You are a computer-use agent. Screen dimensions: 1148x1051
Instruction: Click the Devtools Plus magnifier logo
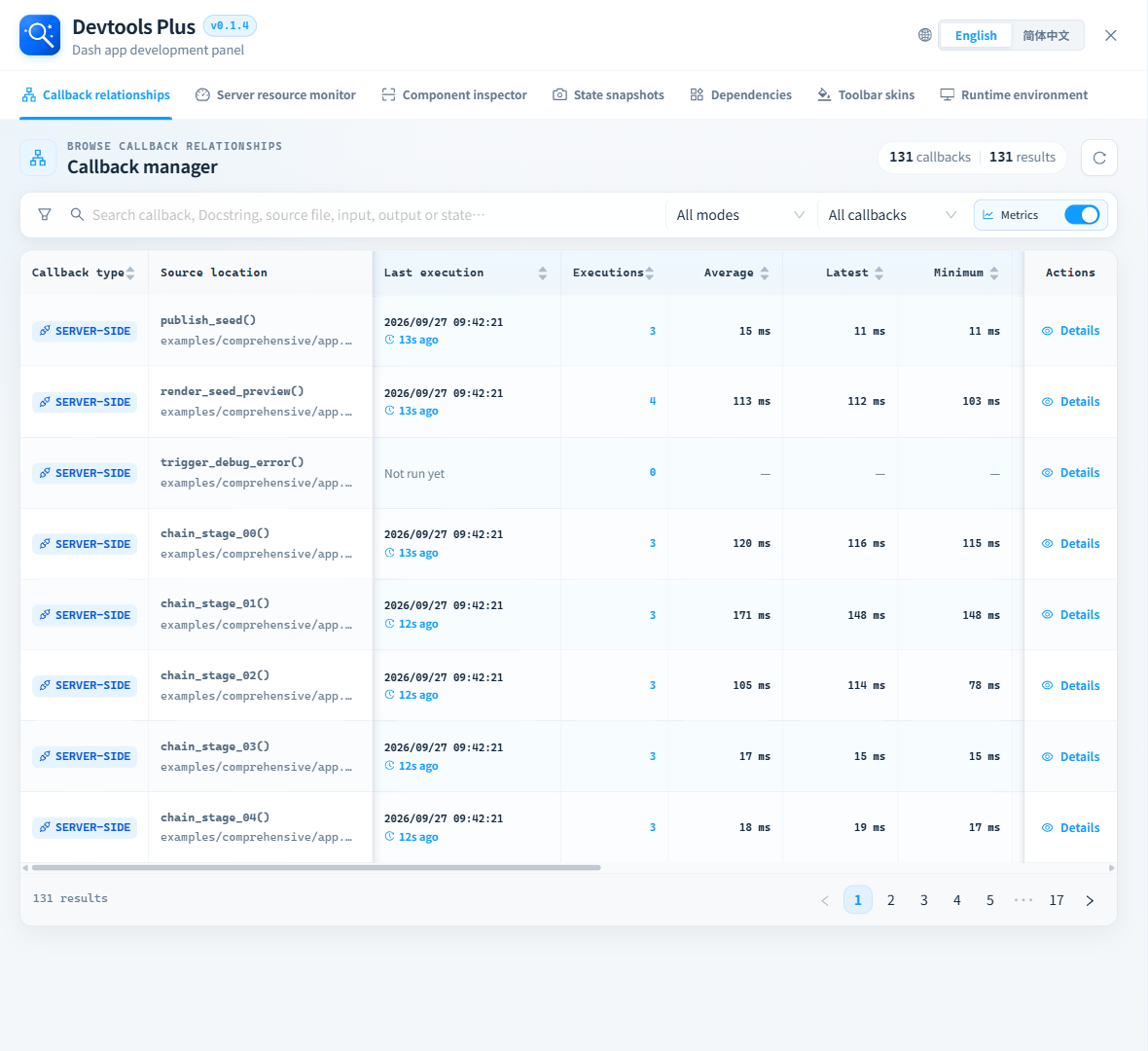point(40,35)
